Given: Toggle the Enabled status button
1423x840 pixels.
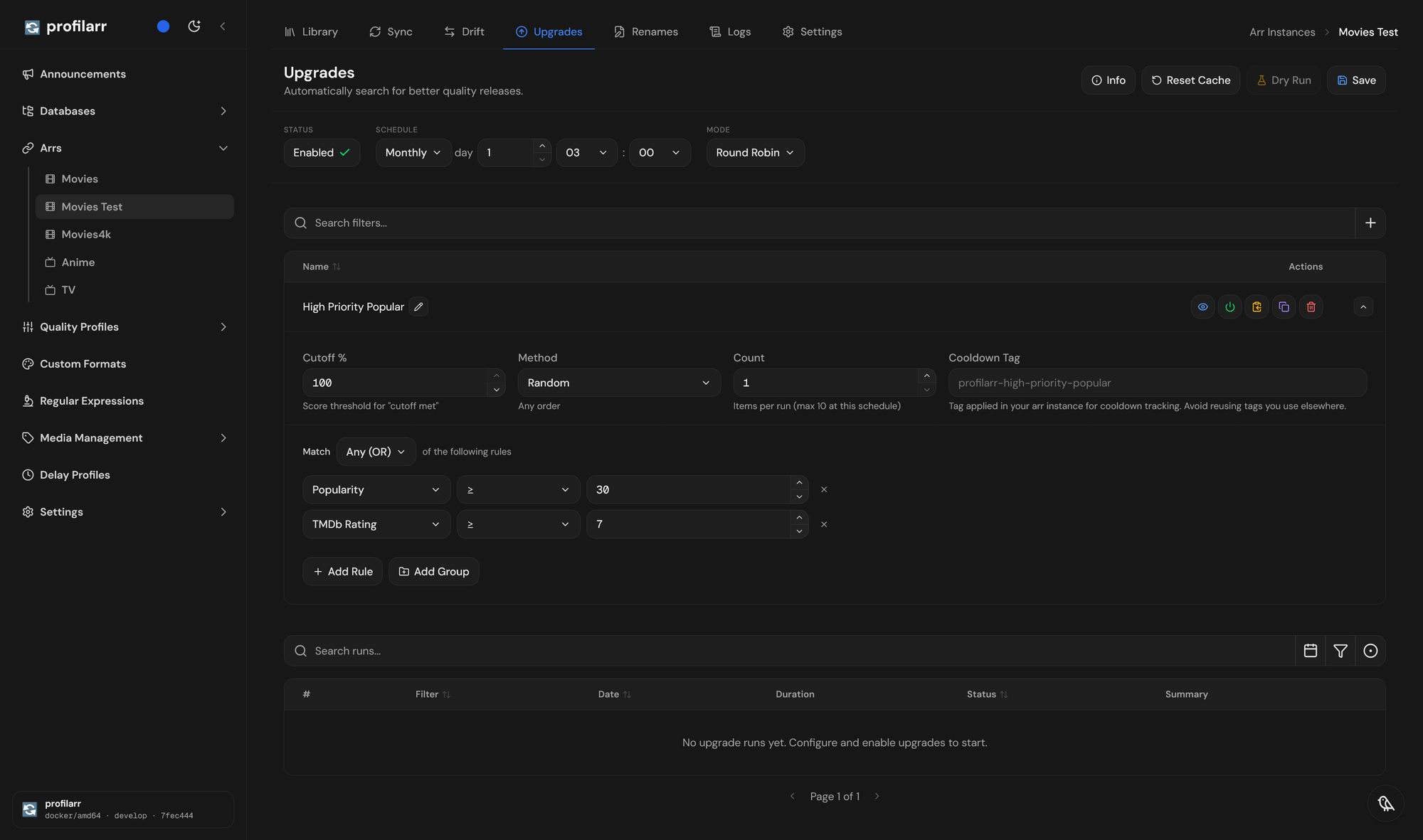Looking at the screenshot, I should click(x=322, y=153).
